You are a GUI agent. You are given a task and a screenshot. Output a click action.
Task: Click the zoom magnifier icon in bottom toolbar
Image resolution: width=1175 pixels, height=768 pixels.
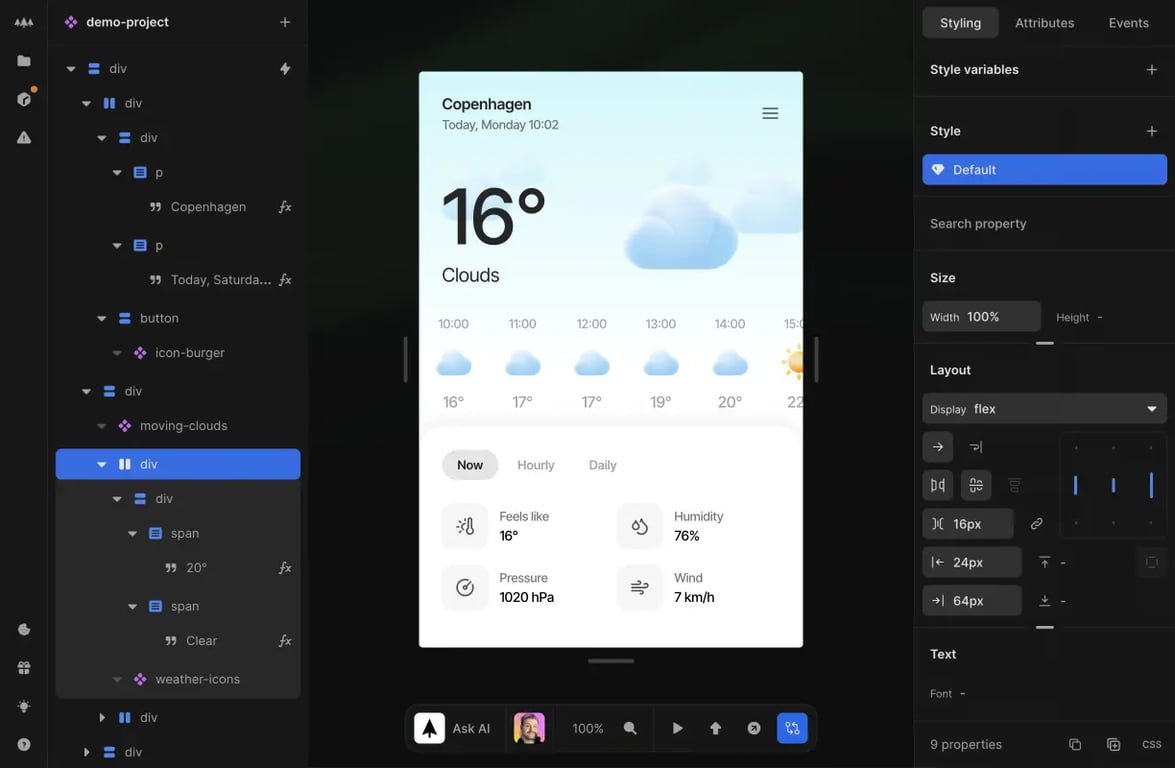click(x=630, y=728)
